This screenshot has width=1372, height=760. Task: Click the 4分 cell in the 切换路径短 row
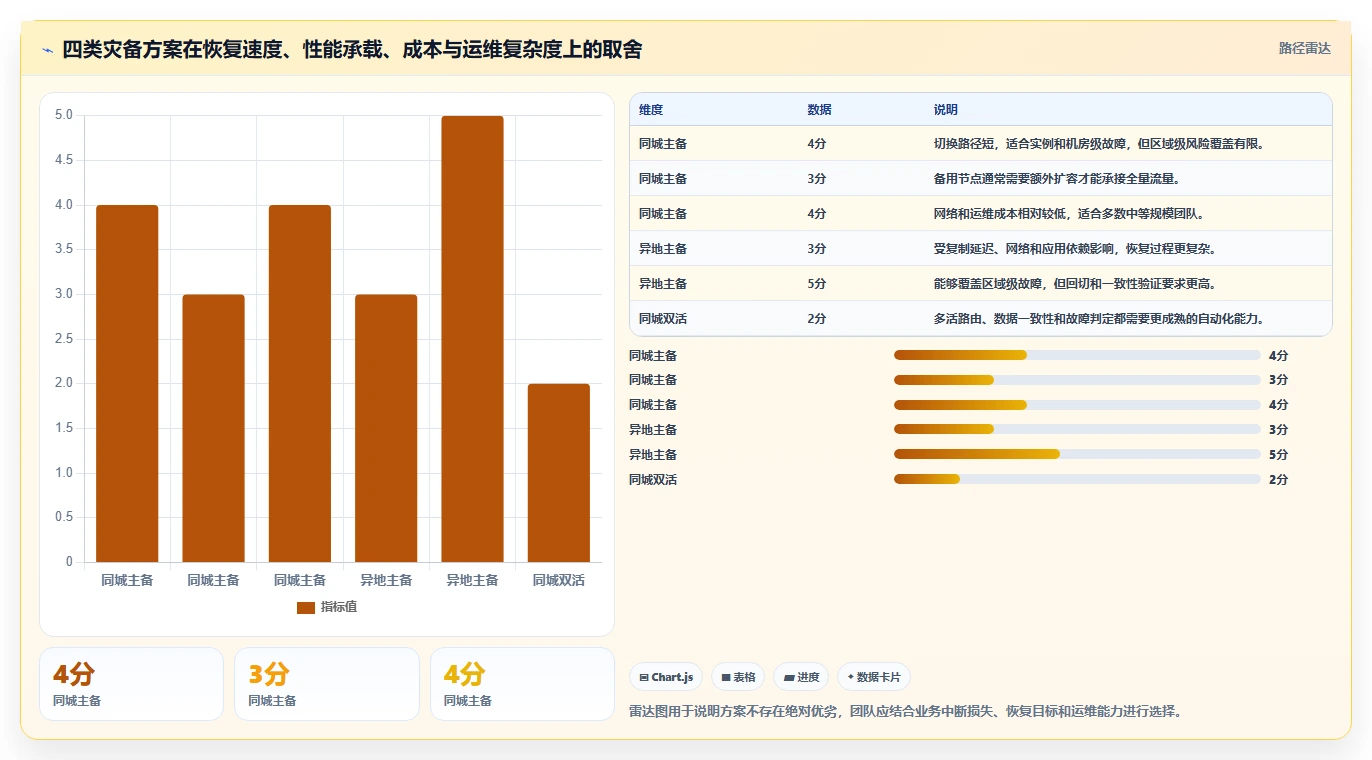click(817, 144)
